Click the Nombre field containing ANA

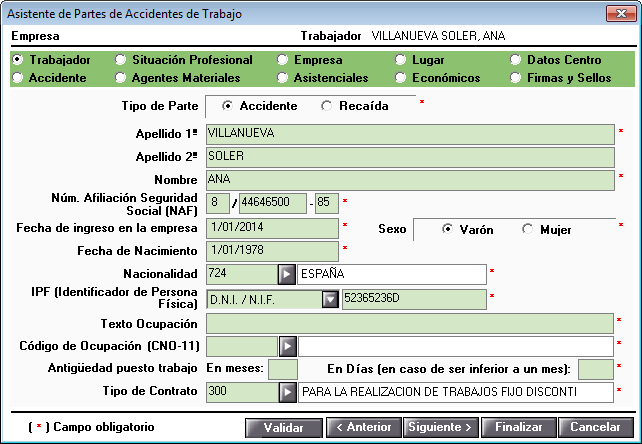click(410, 180)
